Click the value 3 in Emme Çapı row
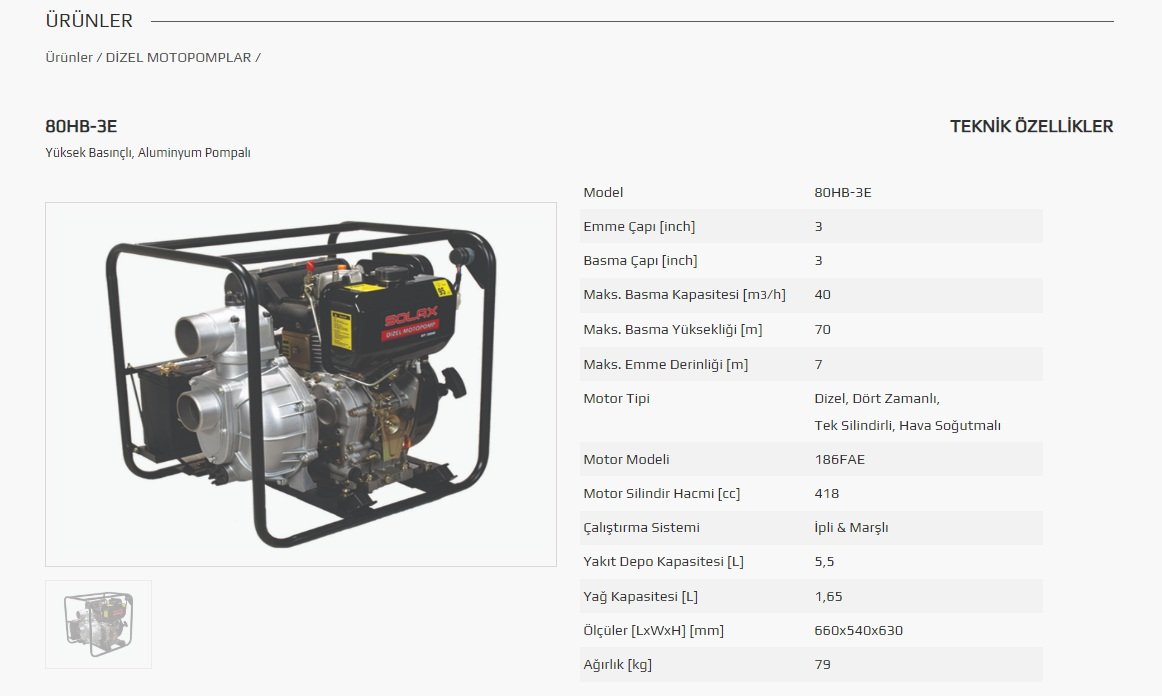1162x696 pixels. (818, 226)
